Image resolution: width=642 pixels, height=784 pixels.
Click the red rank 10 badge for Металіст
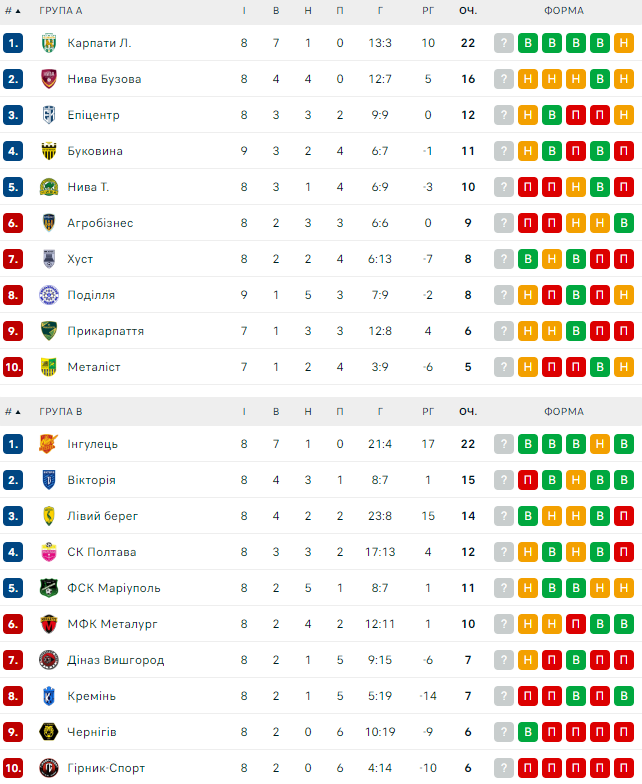(13, 367)
